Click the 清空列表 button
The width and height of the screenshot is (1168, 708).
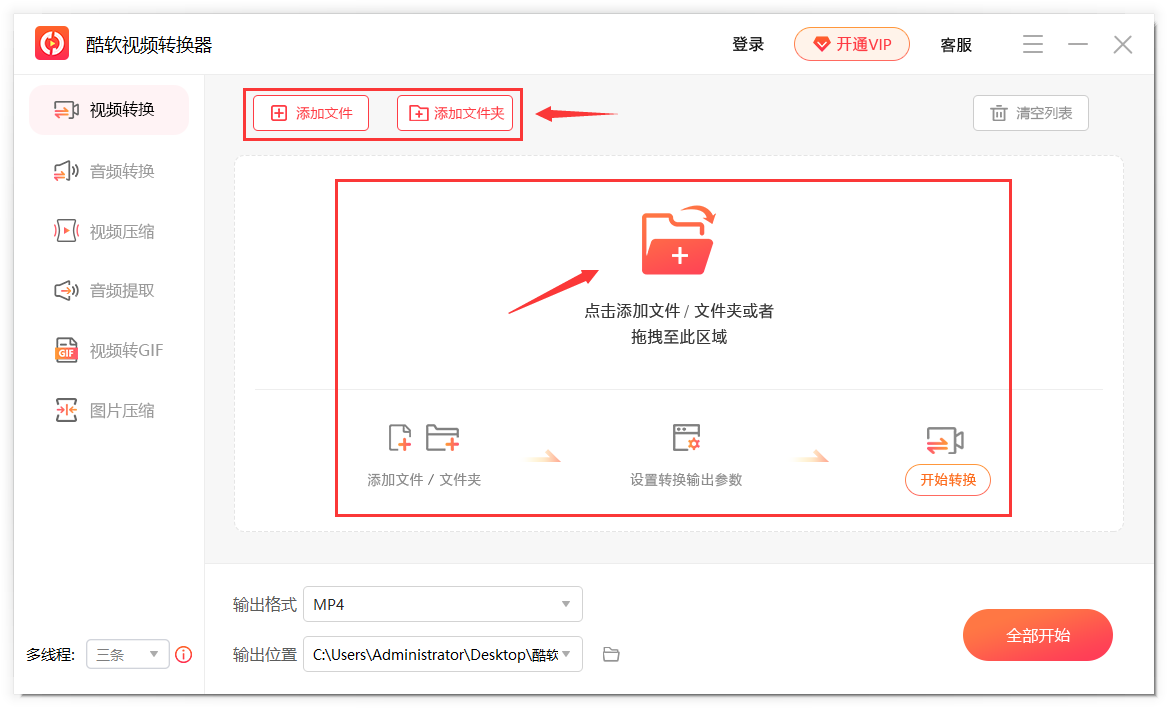click(1031, 113)
